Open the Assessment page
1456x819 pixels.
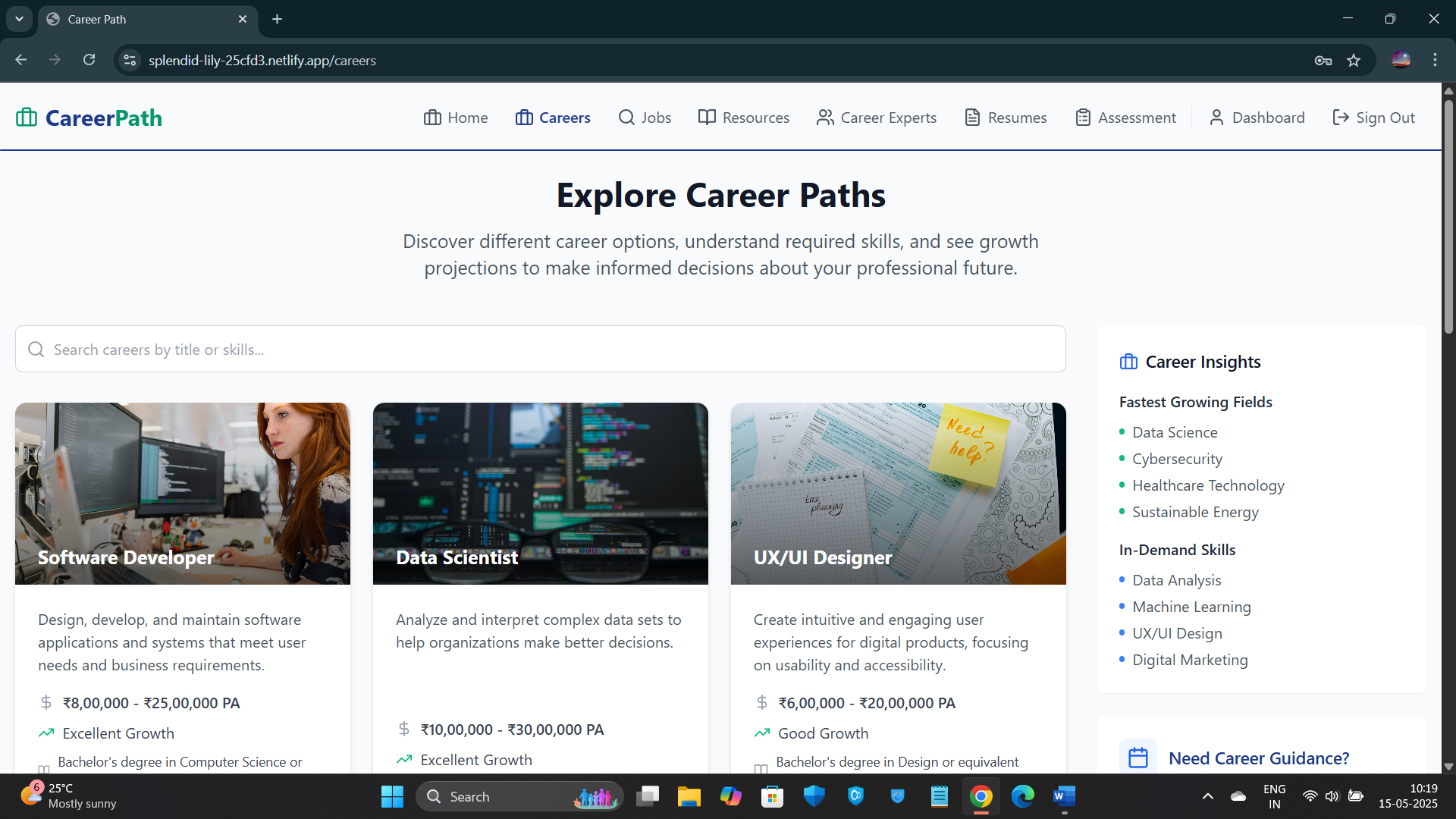(1126, 118)
